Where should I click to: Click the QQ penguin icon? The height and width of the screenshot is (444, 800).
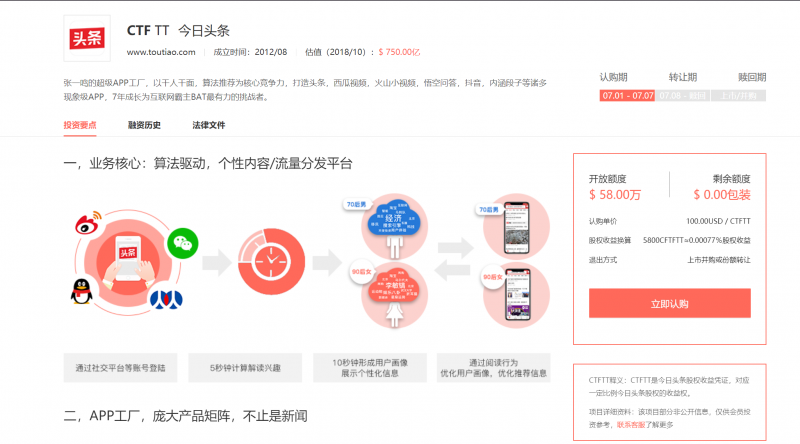[x=81, y=290]
